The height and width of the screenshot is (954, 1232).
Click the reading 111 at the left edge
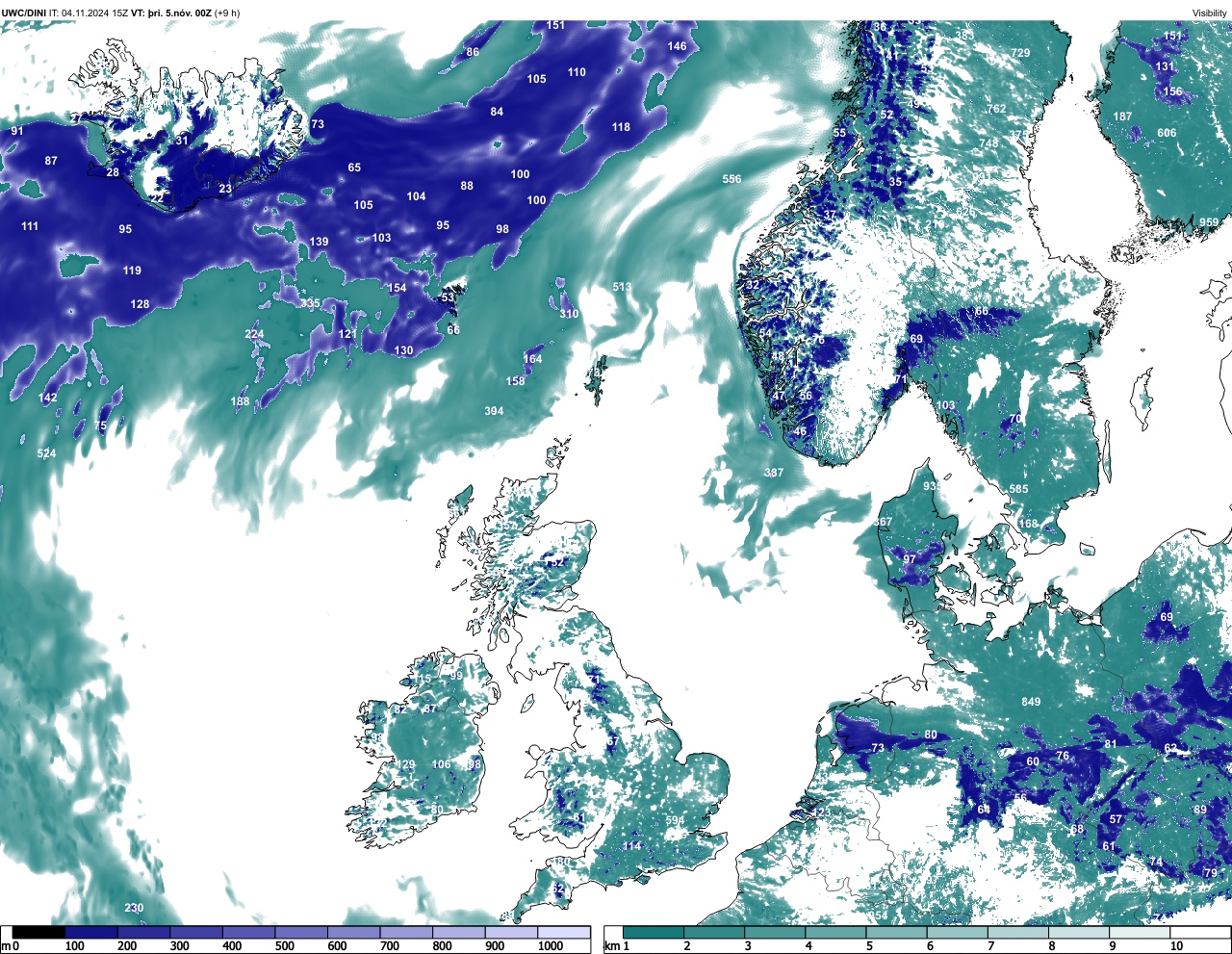pyautogui.click(x=30, y=226)
